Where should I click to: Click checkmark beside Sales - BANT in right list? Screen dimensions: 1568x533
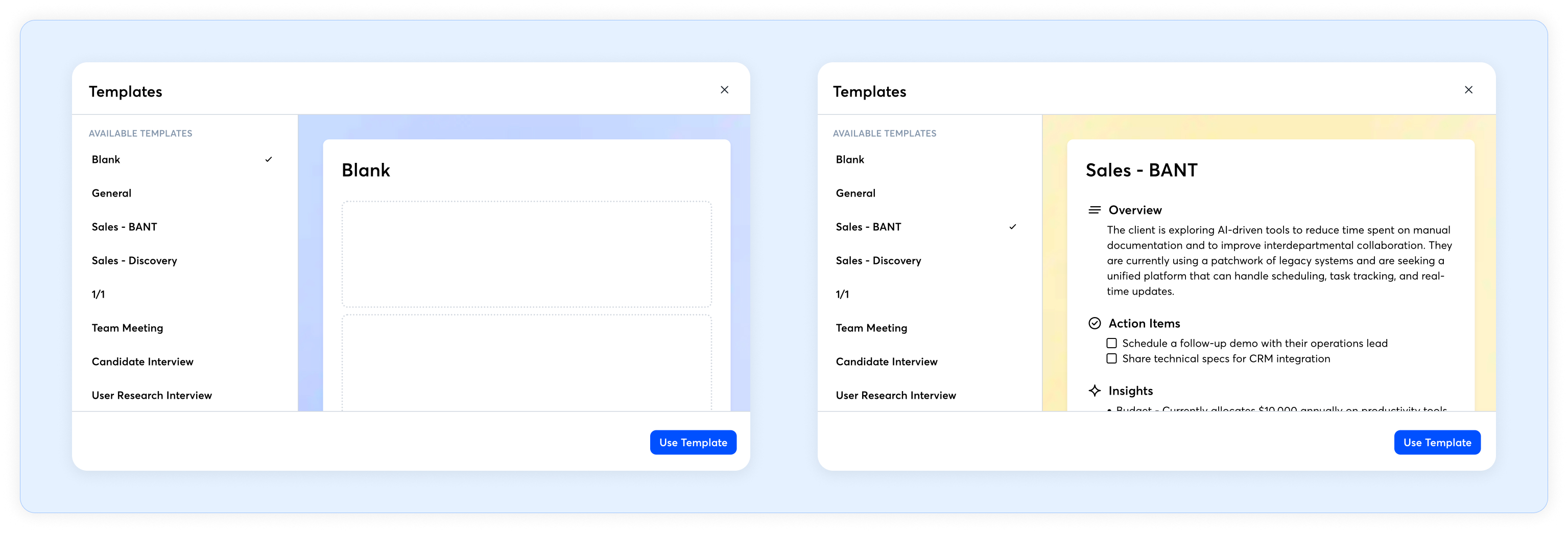[x=1012, y=227]
